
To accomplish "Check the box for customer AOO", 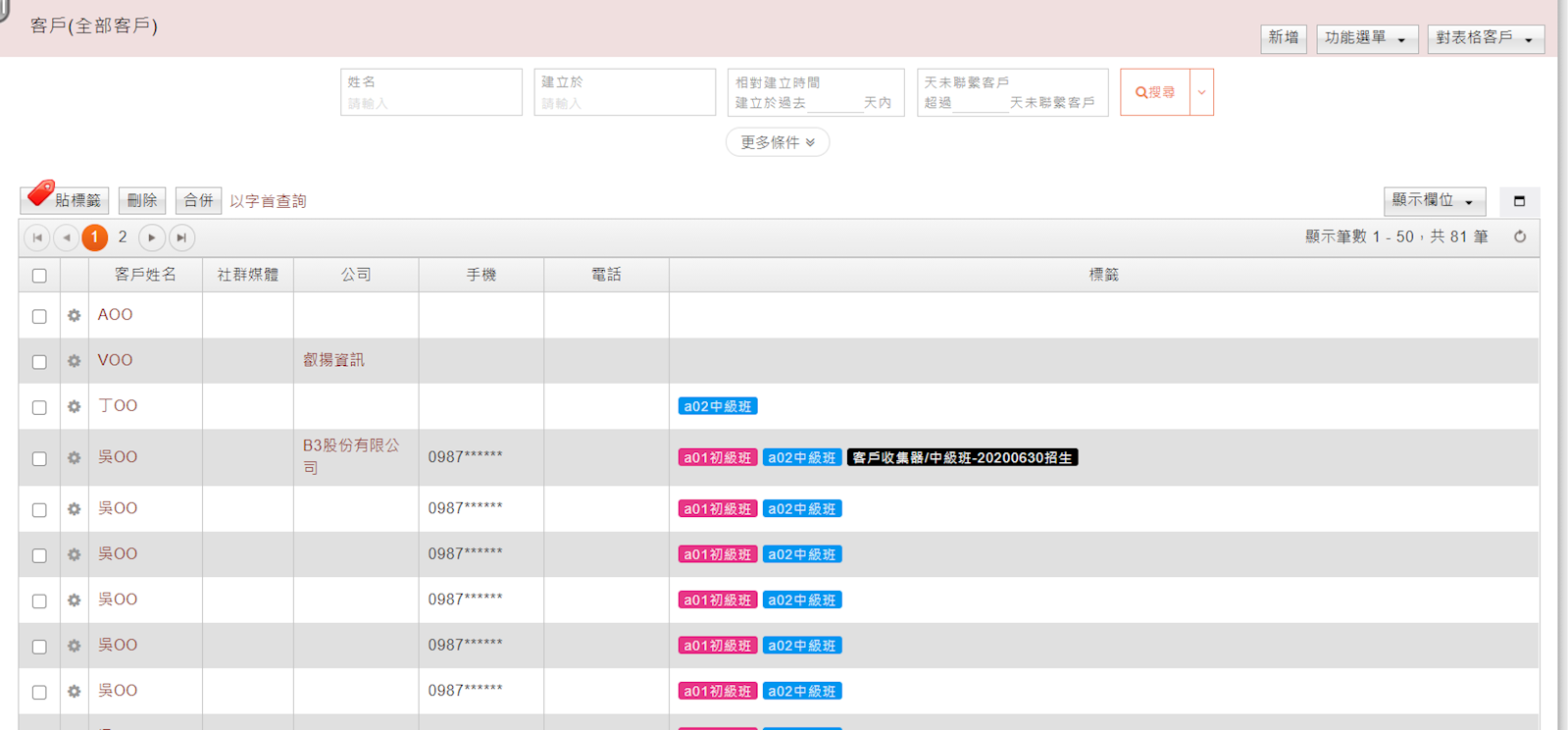I will tap(39, 316).
